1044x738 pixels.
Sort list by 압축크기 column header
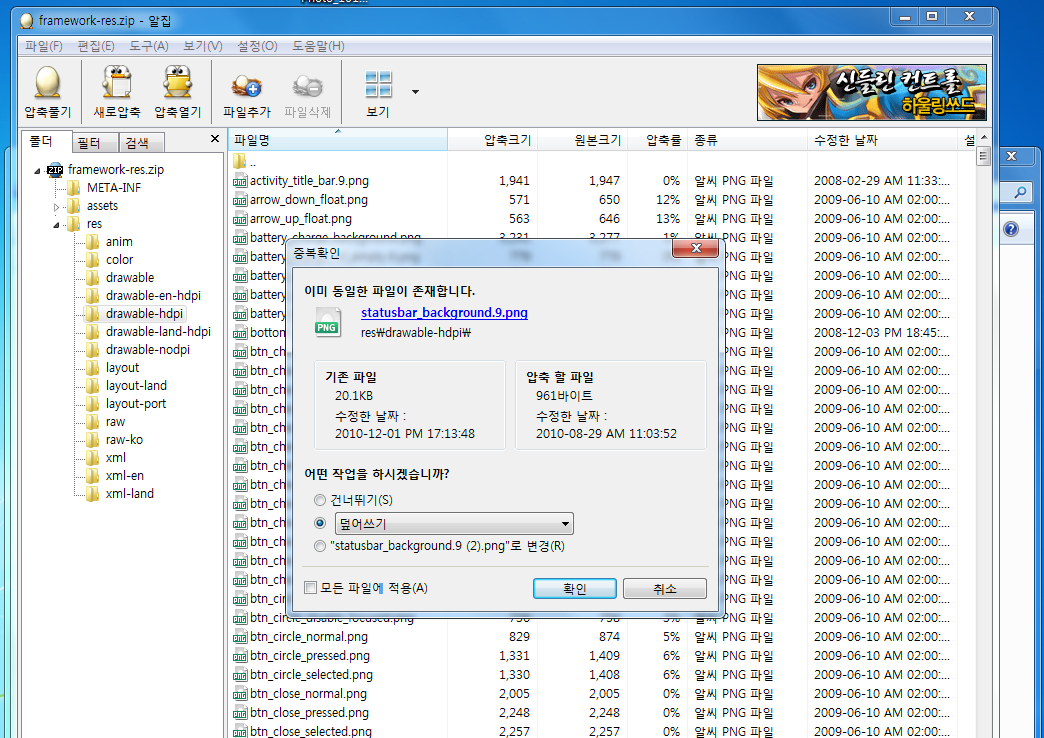tap(507, 140)
